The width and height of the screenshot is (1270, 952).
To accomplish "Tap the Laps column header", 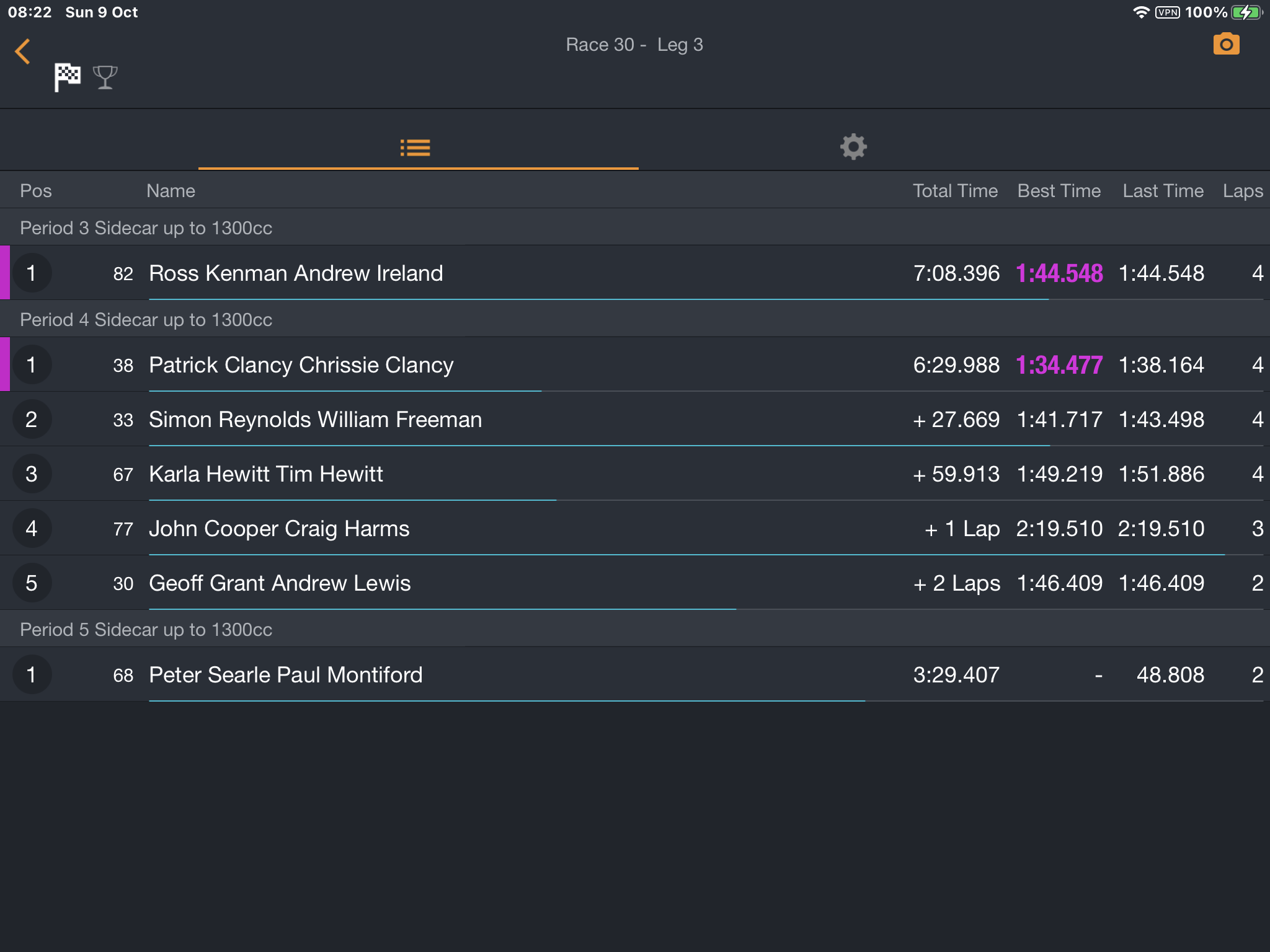I will (x=1243, y=191).
